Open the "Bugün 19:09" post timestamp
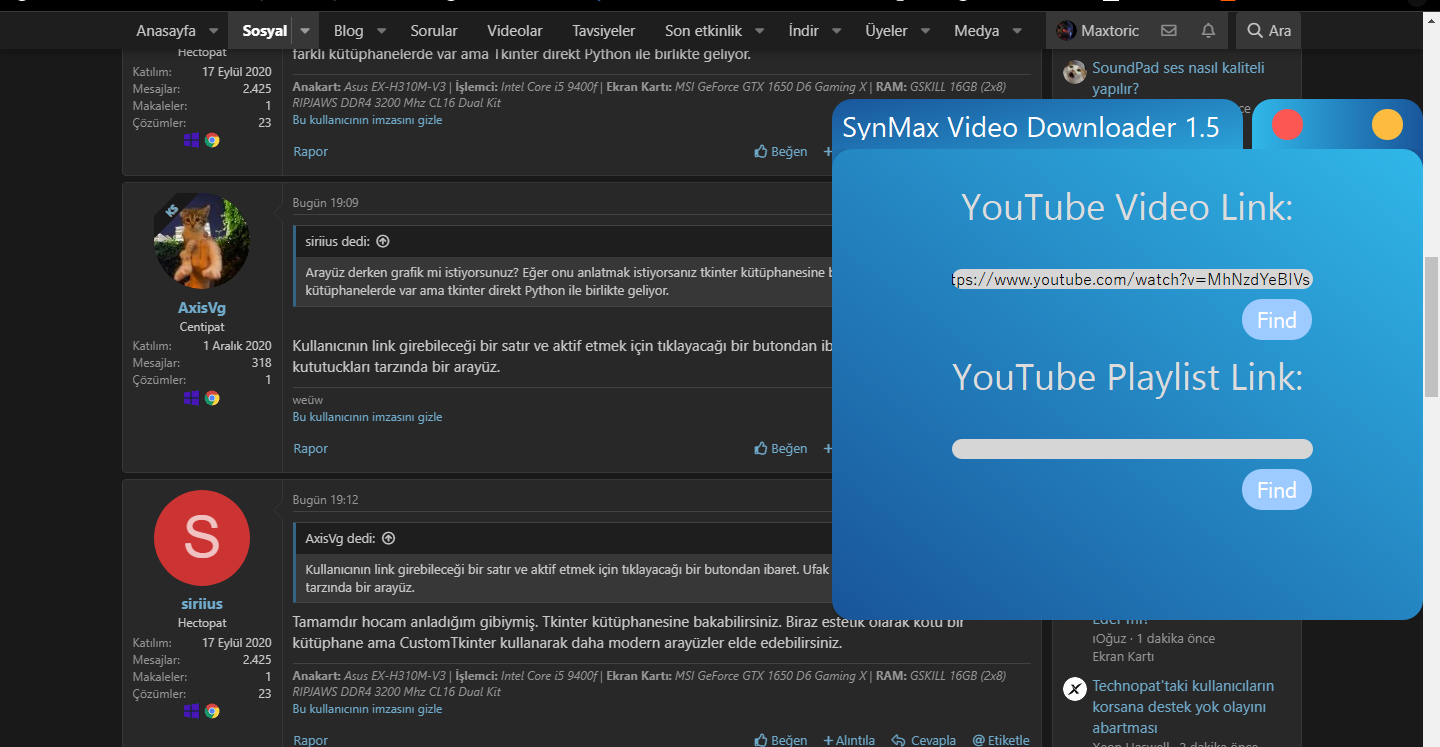The height and width of the screenshot is (747, 1440). (325, 203)
